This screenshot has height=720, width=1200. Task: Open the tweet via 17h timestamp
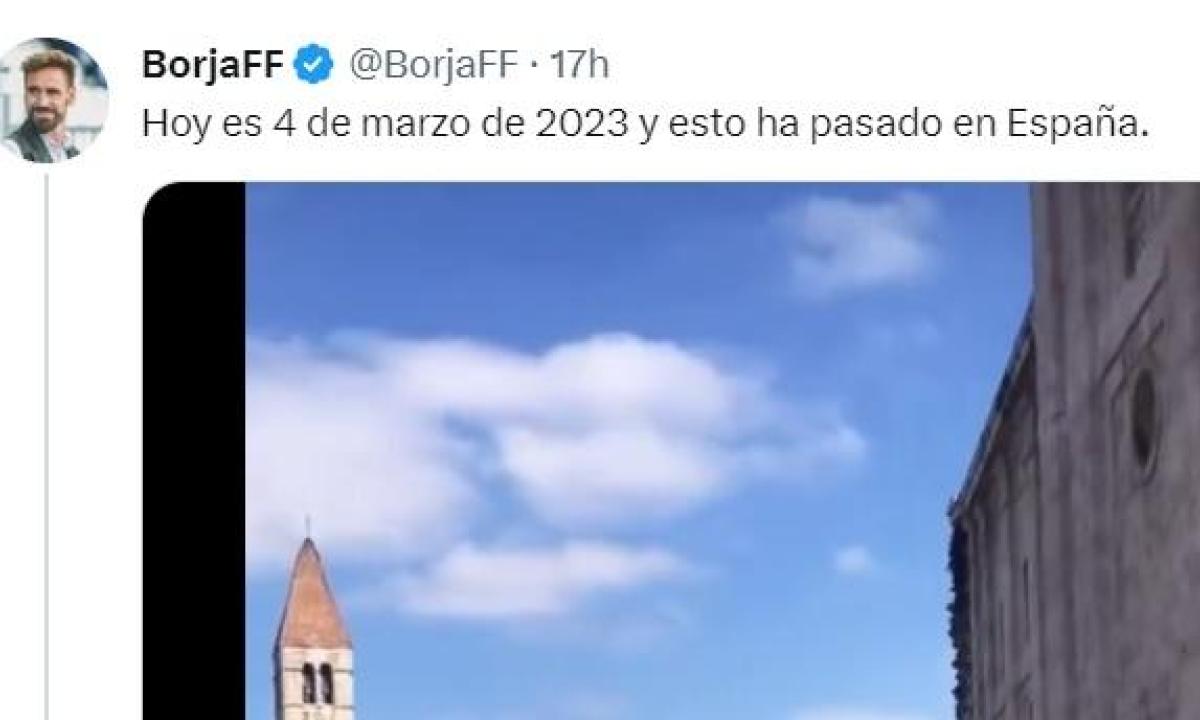coord(579,66)
